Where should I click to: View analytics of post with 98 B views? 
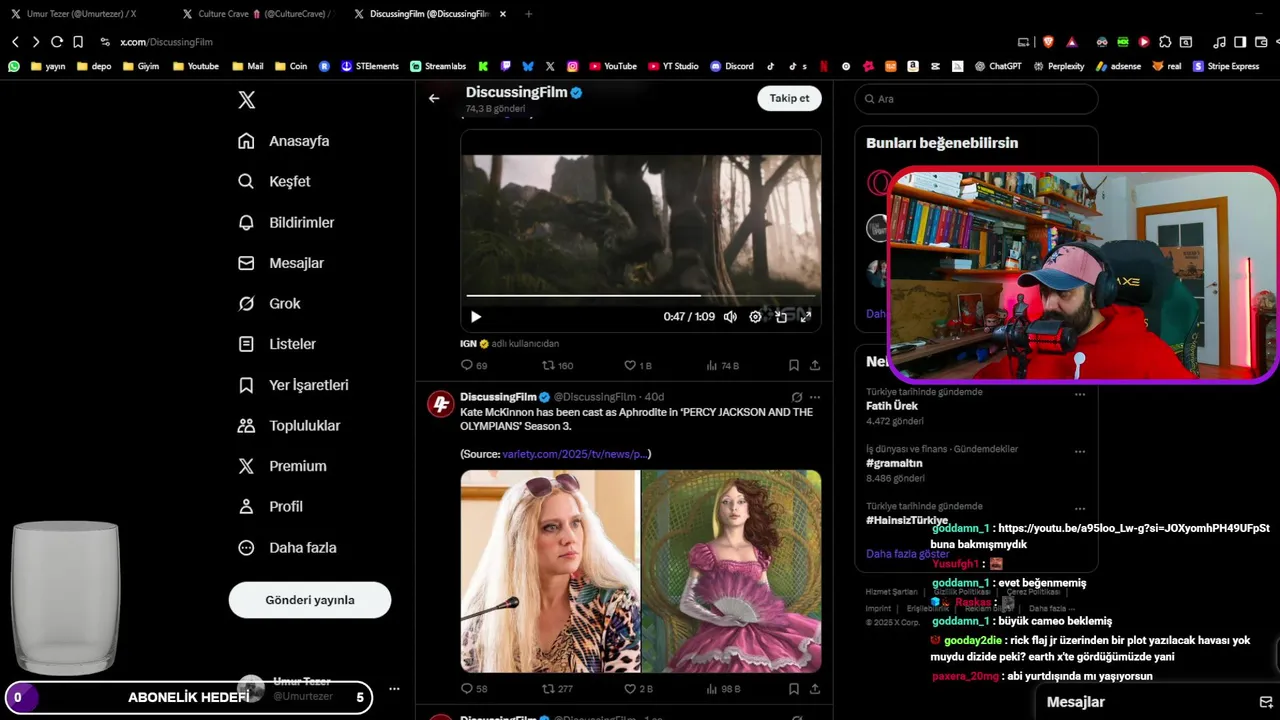pos(722,689)
